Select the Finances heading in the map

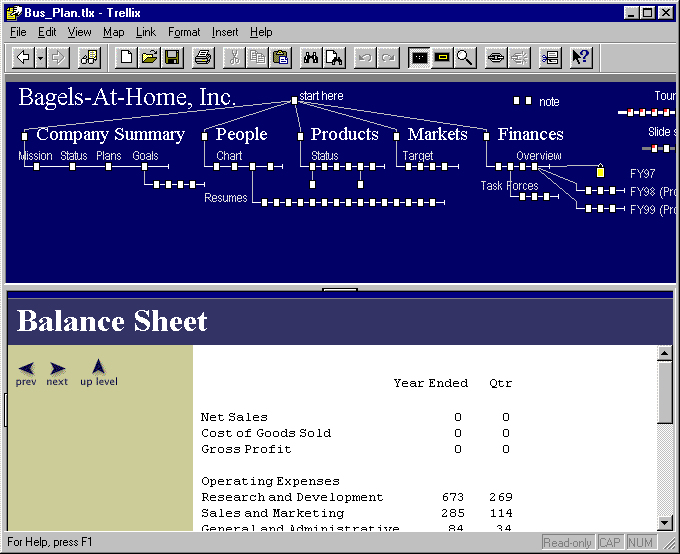[530, 134]
